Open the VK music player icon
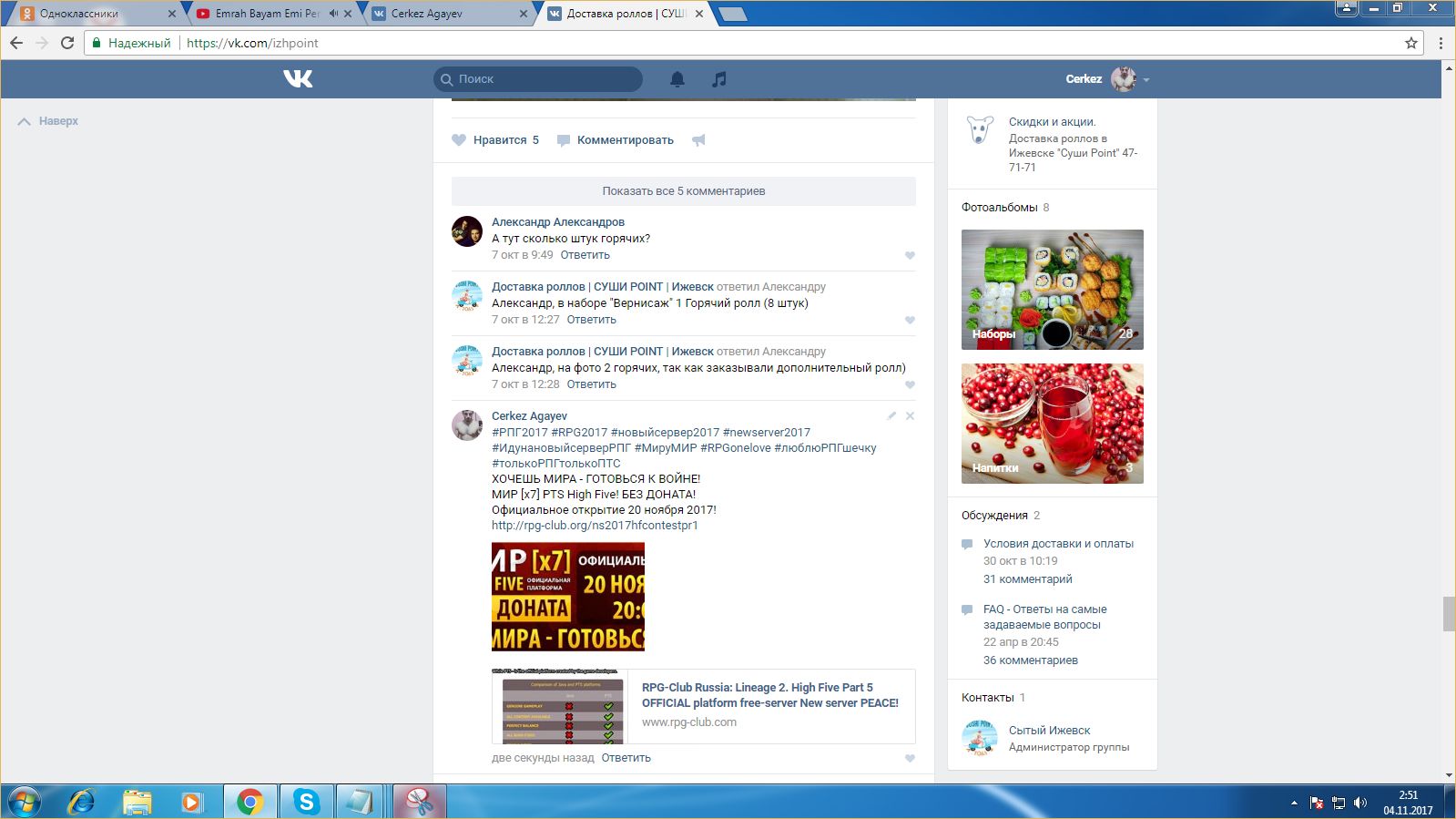 click(719, 79)
